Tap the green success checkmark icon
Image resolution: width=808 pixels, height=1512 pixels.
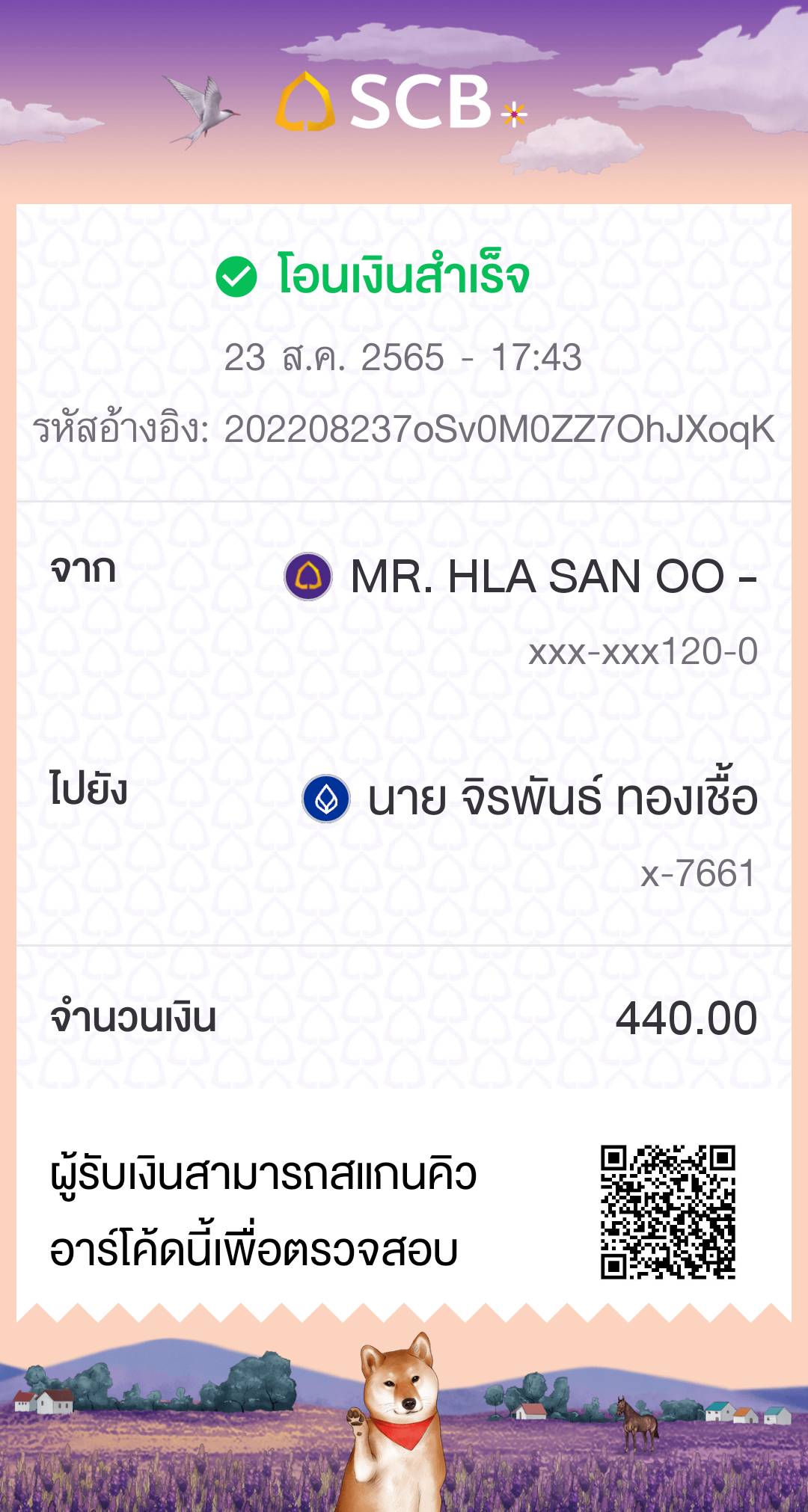236,276
